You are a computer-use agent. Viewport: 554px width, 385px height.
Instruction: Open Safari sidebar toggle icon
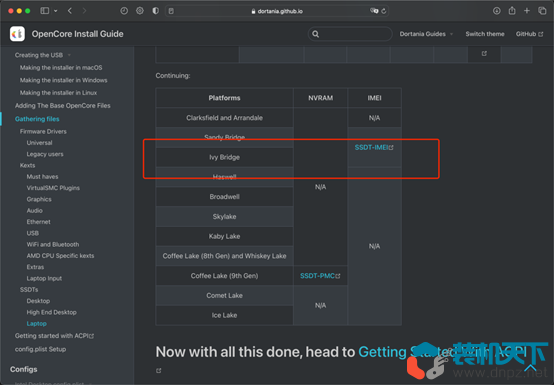pos(45,11)
